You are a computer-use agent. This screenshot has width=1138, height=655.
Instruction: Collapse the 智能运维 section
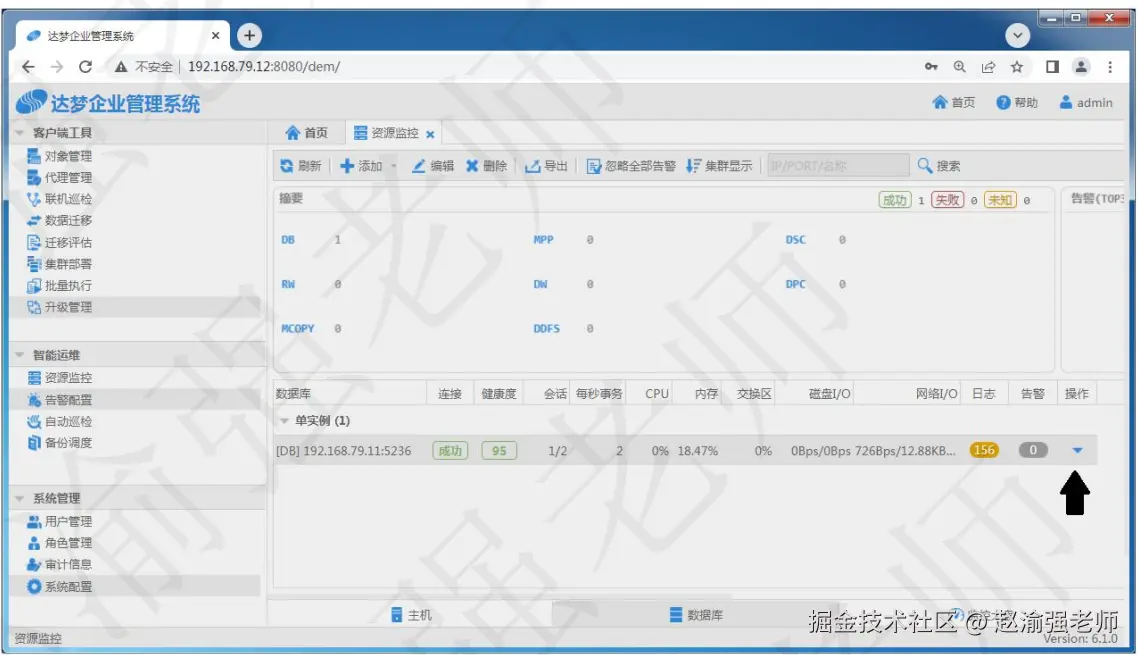[x=20, y=355]
